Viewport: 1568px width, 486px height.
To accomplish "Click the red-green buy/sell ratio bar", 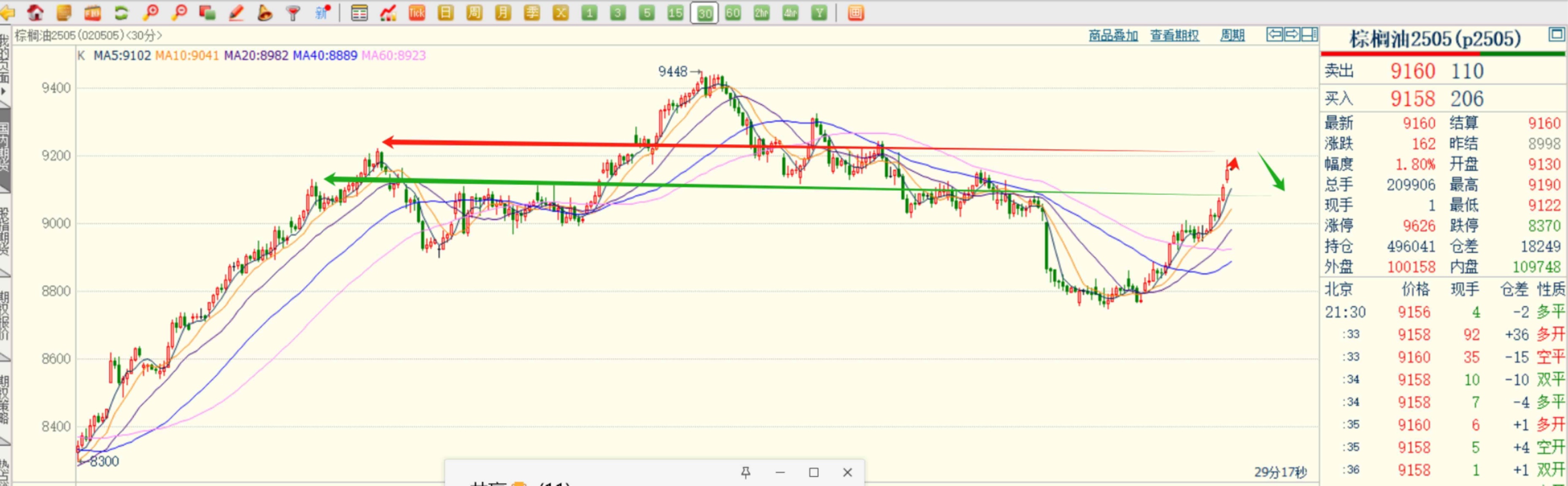I will click(x=1443, y=54).
